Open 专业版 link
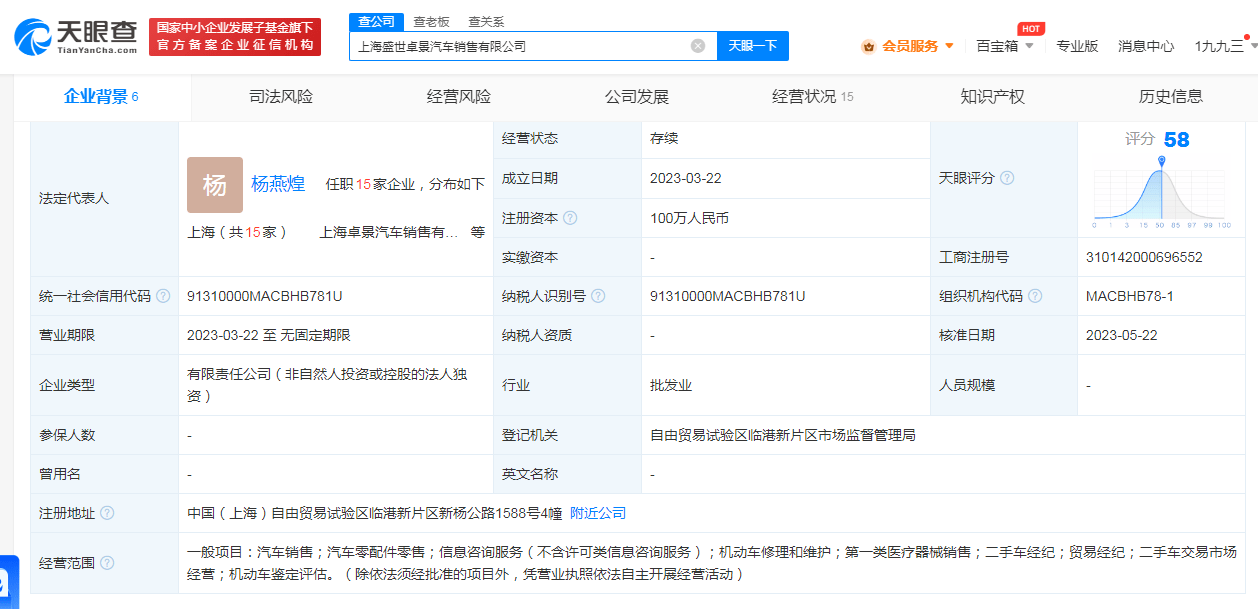The image size is (1258, 609). [1077, 46]
